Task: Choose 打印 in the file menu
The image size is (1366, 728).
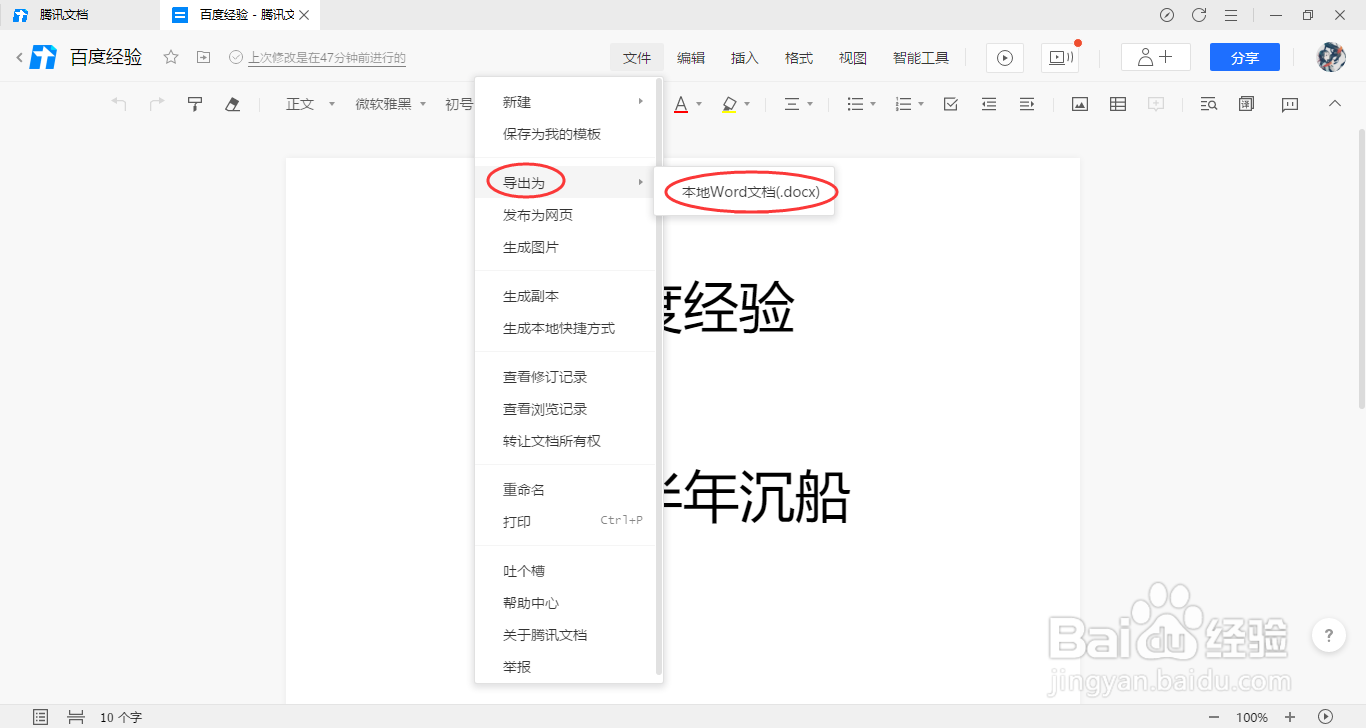Action: pos(565,522)
